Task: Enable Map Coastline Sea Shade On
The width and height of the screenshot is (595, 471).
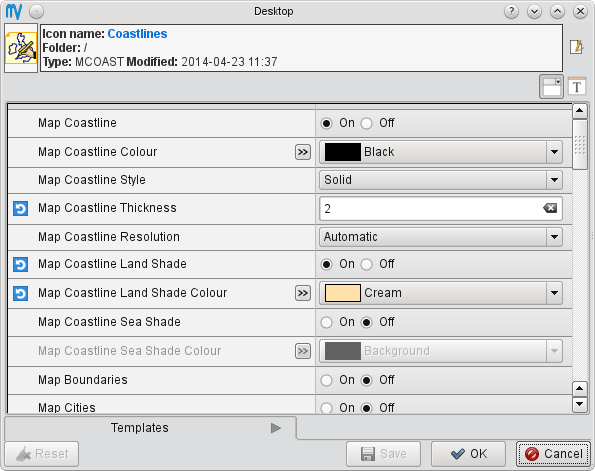Action: [x=326, y=322]
